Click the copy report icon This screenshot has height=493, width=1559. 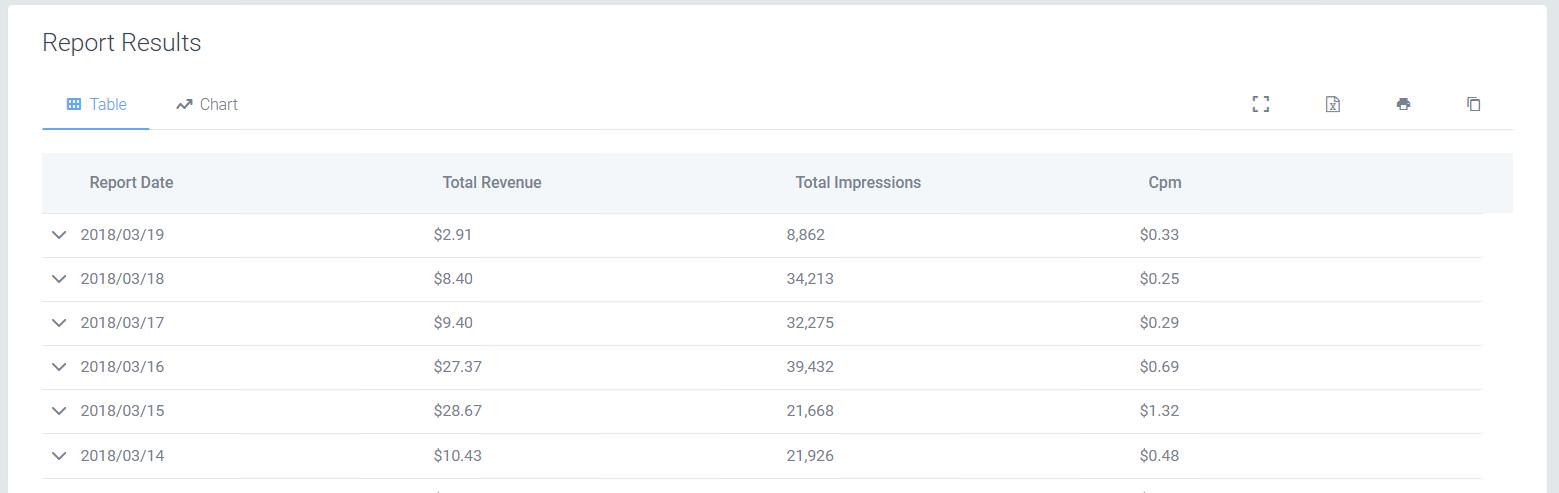[x=1473, y=104]
